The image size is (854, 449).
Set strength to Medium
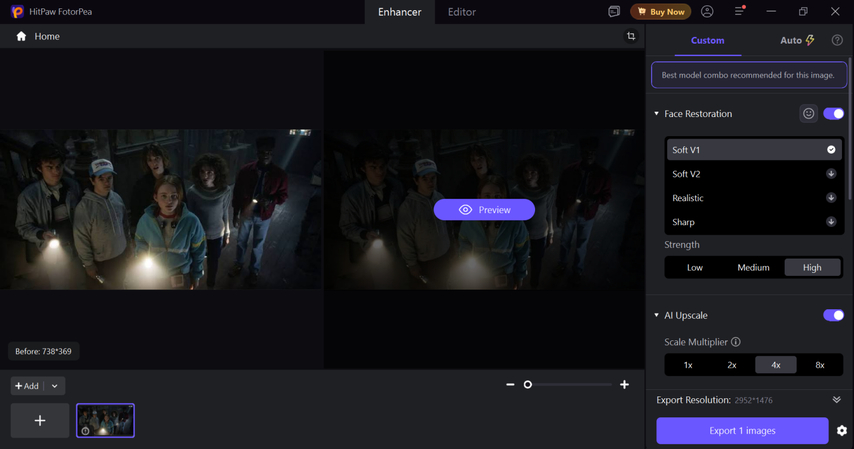tap(753, 268)
